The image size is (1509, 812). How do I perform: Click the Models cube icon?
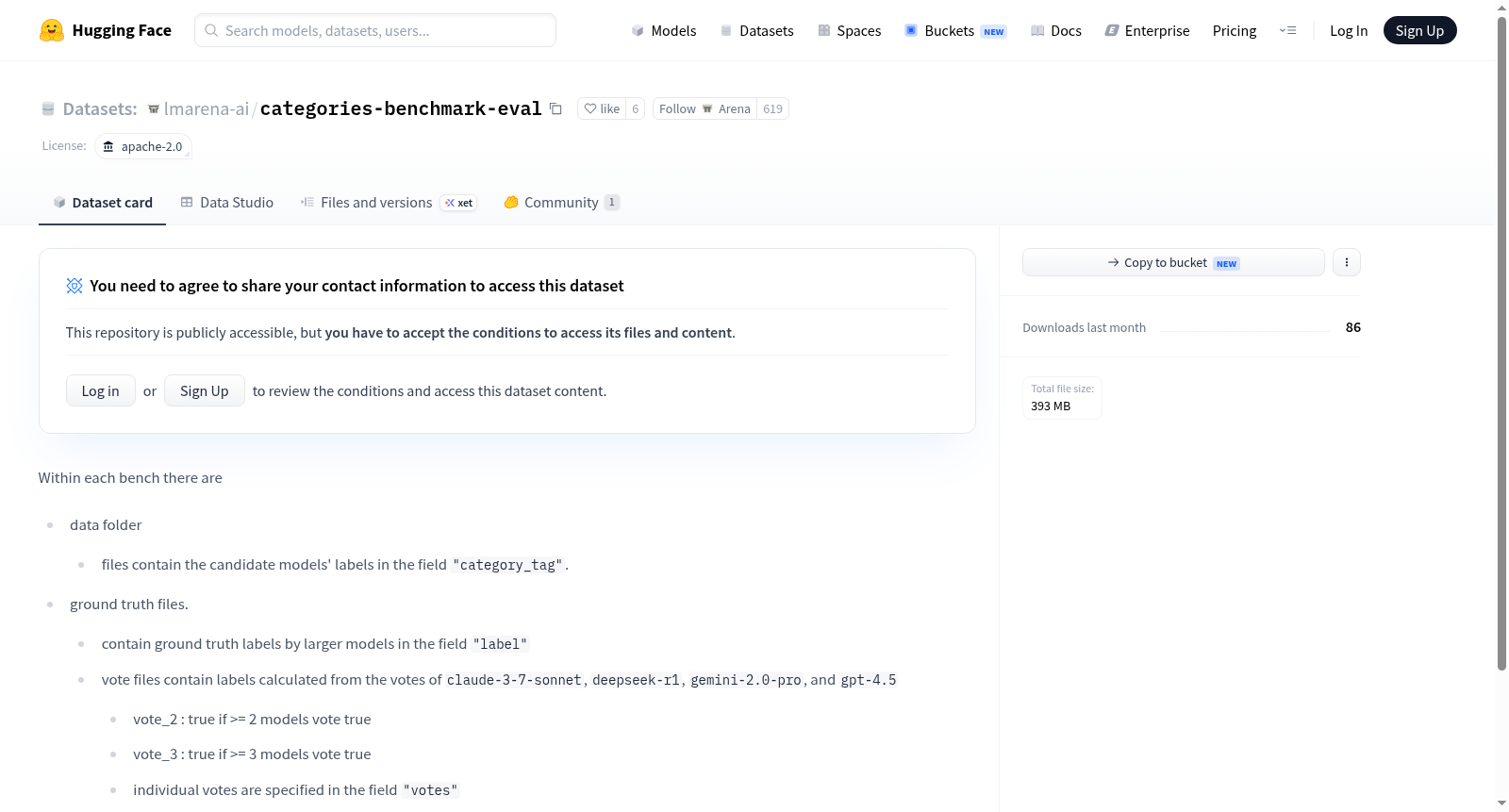[638, 31]
